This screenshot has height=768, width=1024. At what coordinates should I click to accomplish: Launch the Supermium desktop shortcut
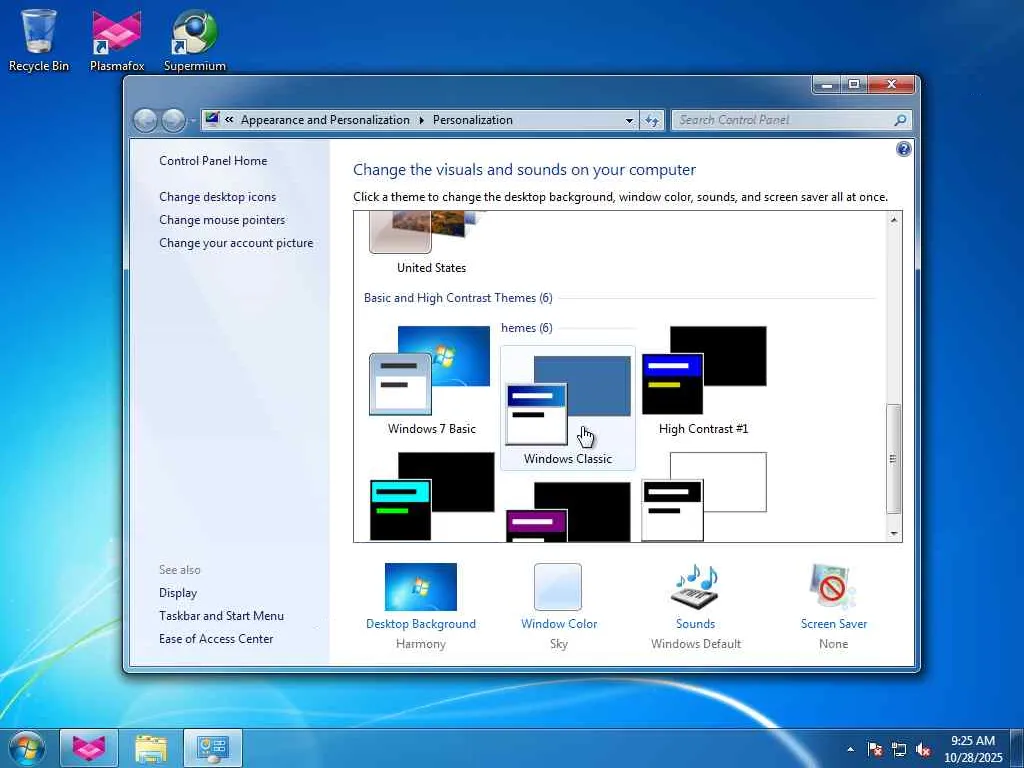195,39
